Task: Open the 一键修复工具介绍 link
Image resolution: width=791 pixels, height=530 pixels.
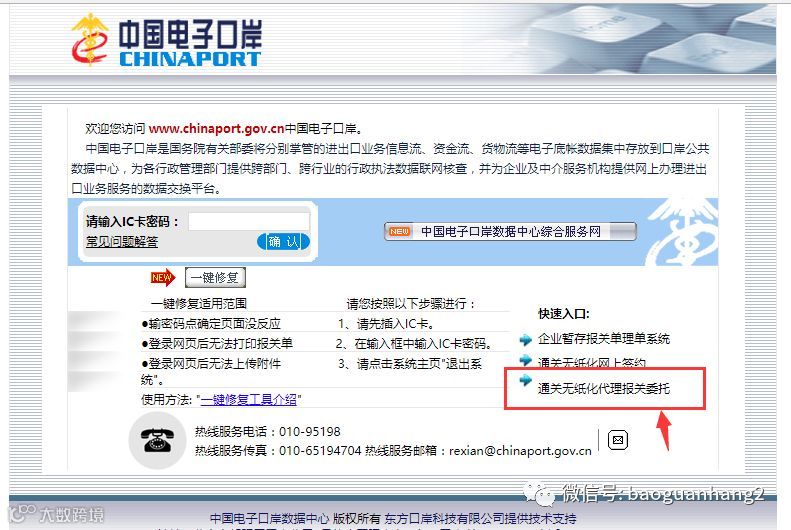Action: [x=249, y=399]
